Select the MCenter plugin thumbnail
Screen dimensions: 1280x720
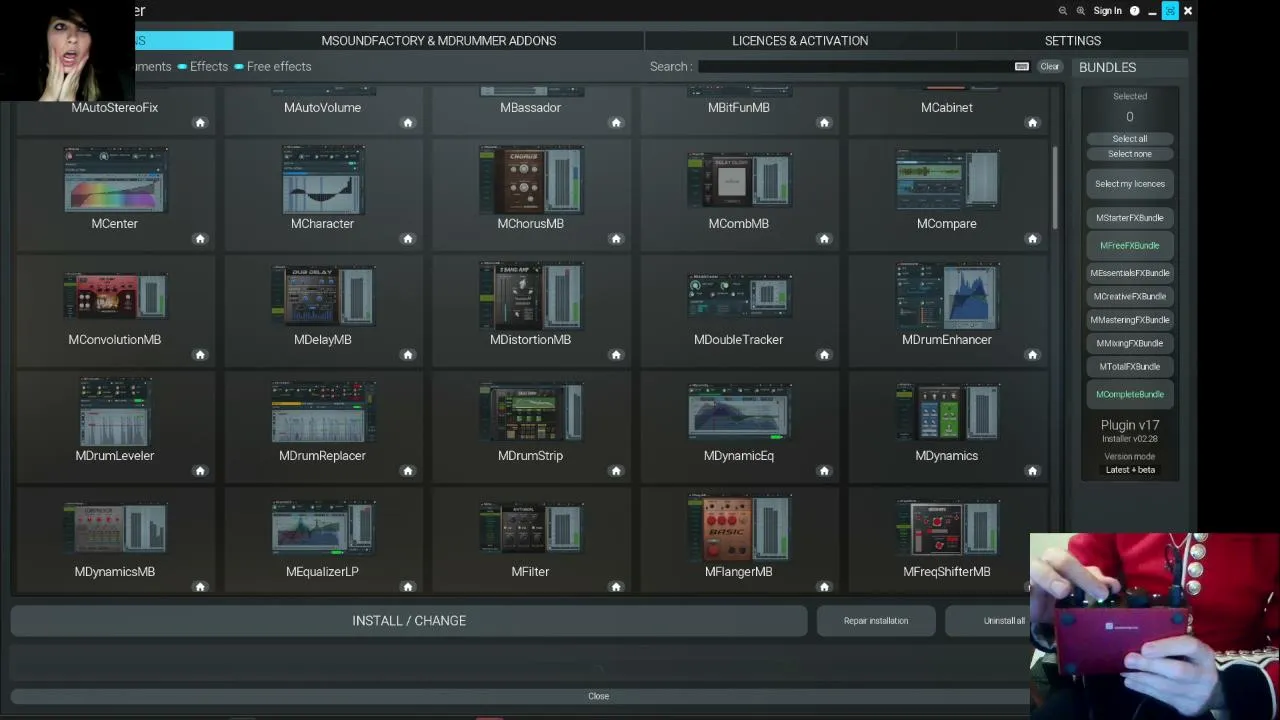click(115, 180)
